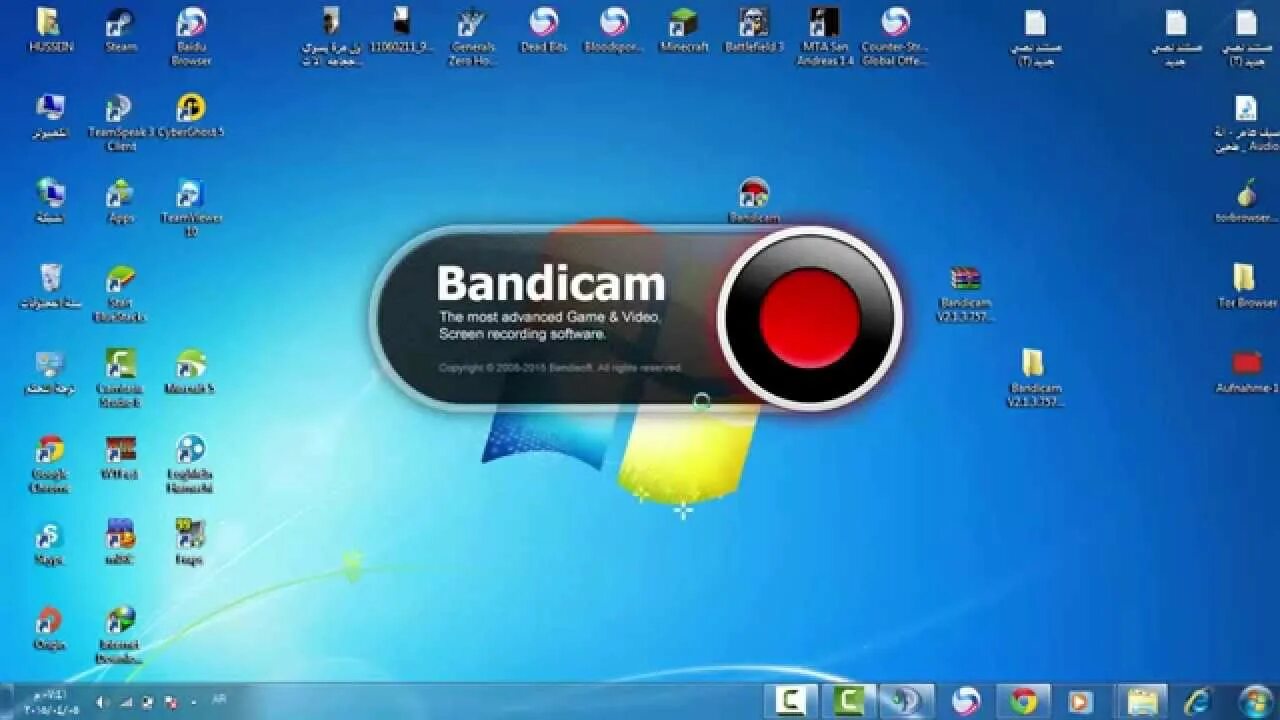Image resolution: width=1280 pixels, height=720 pixels.
Task: Open Internet Explorer from the taskbar
Action: pos(1197,701)
